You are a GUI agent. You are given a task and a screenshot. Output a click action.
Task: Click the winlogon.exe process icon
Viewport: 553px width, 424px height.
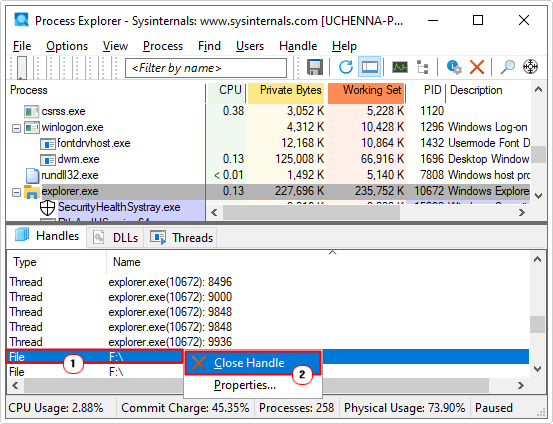(31, 127)
